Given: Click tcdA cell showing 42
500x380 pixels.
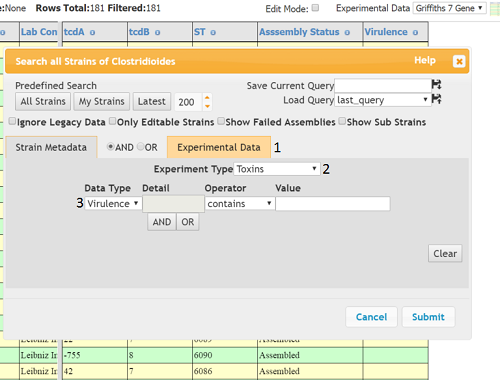Looking at the screenshot, I should 95,371.
